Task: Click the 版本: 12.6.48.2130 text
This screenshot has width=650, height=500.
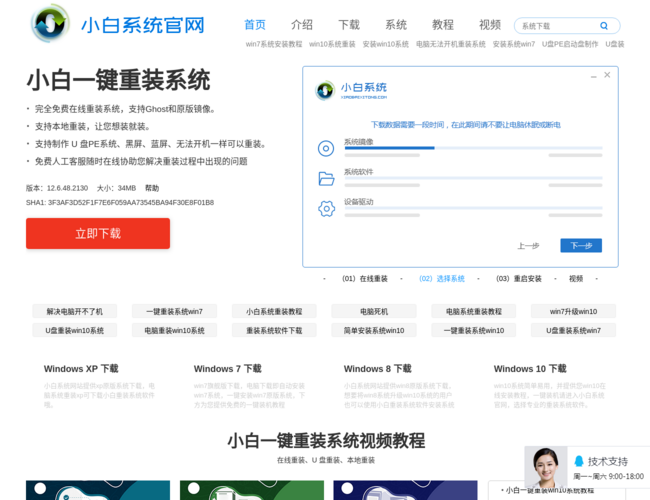Action: click(57, 188)
